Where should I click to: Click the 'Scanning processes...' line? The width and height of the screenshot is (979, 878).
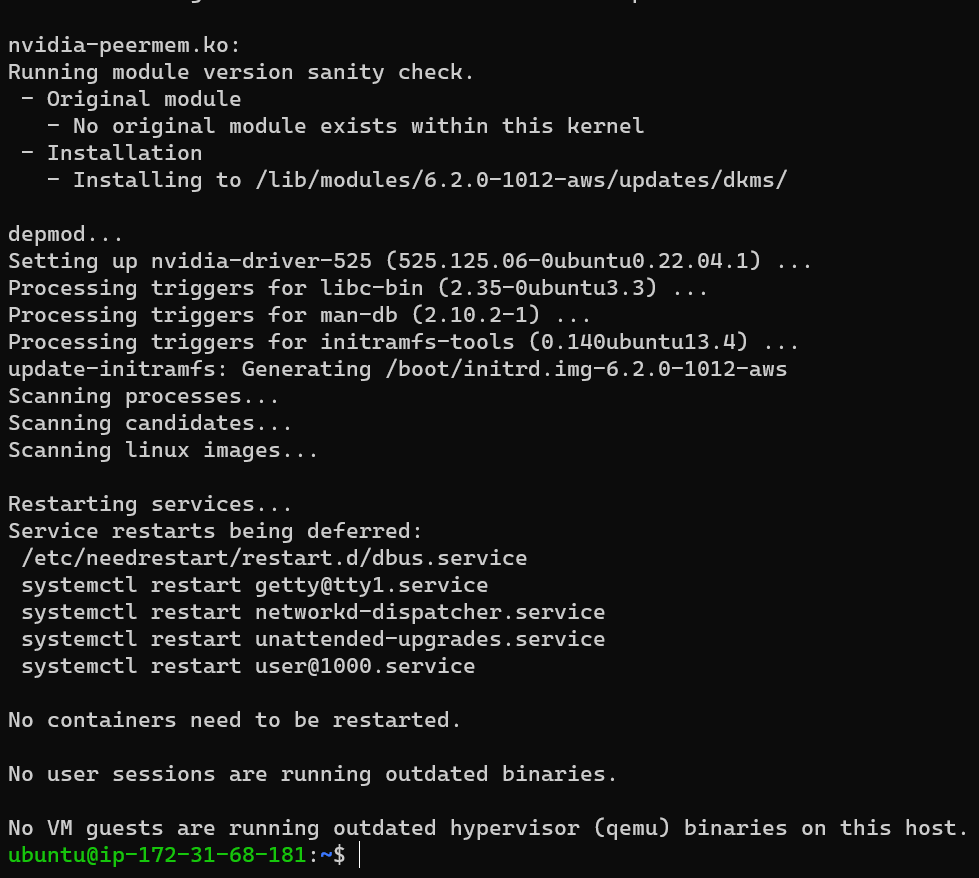(144, 397)
